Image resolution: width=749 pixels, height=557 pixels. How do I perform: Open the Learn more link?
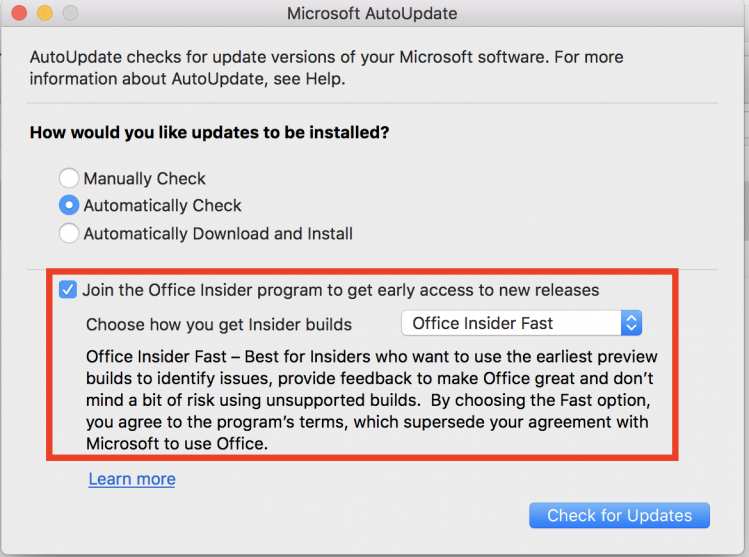click(x=132, y=479)
